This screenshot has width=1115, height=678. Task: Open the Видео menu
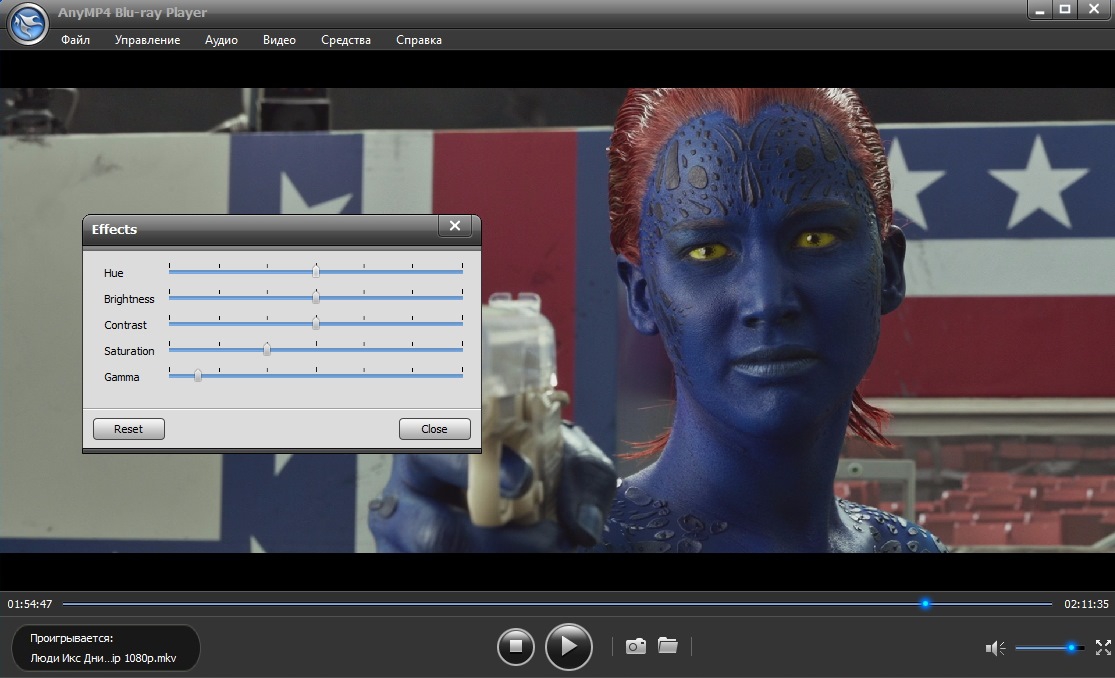pyautogui.click(x=279, y=40)
